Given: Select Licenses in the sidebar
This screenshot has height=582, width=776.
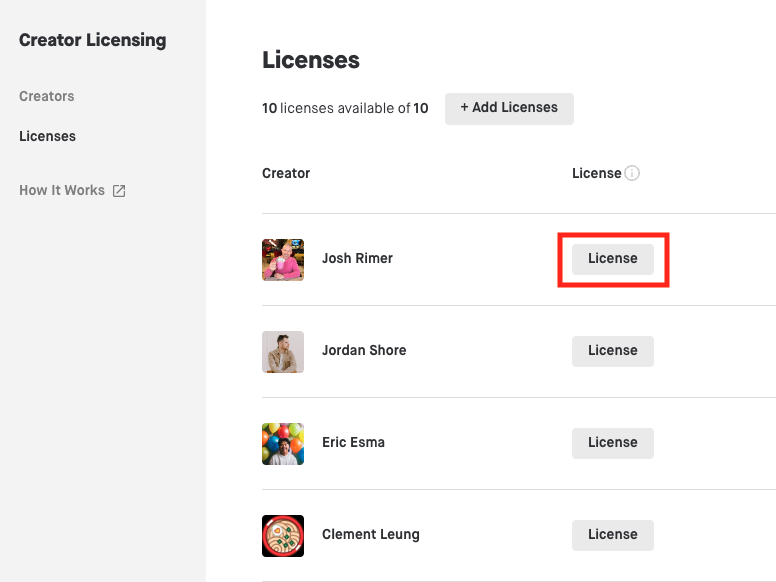Looking at the screenshot, I should click(x=47, y=136).
